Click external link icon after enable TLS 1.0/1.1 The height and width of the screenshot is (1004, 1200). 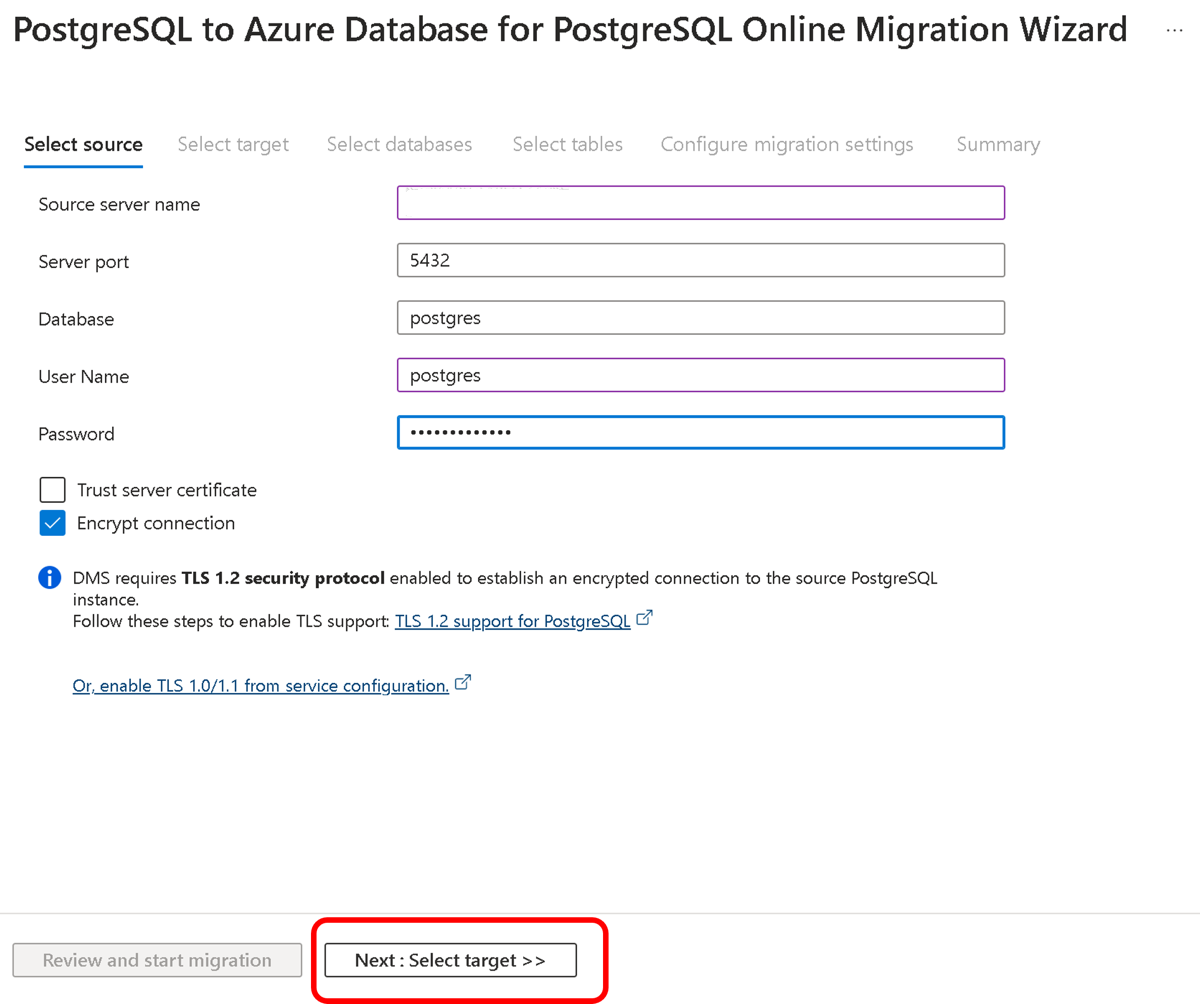coord(463,684)
